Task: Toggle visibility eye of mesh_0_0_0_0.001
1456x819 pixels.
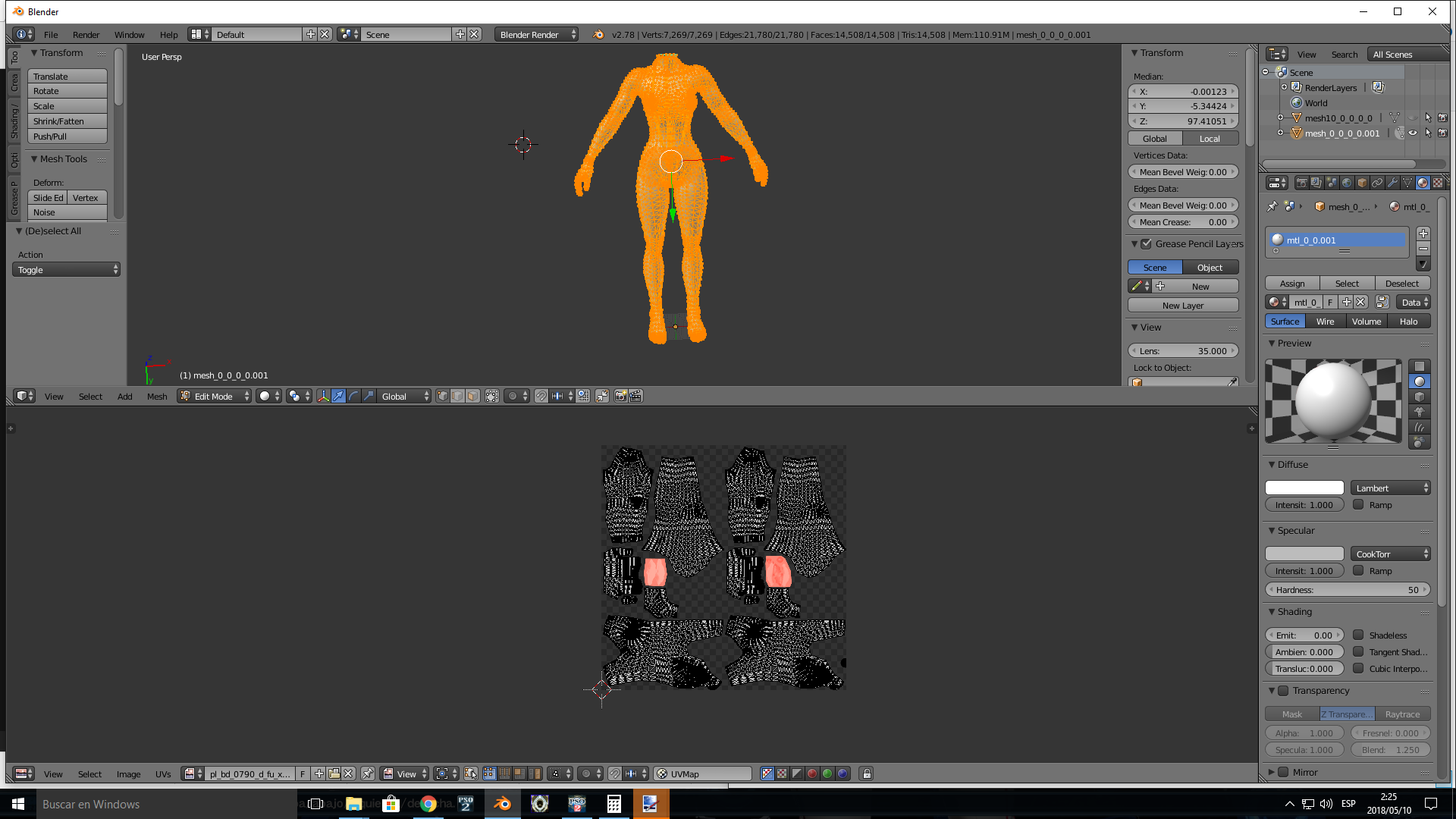Action: pyautogui.click(x=1413, y=133)
